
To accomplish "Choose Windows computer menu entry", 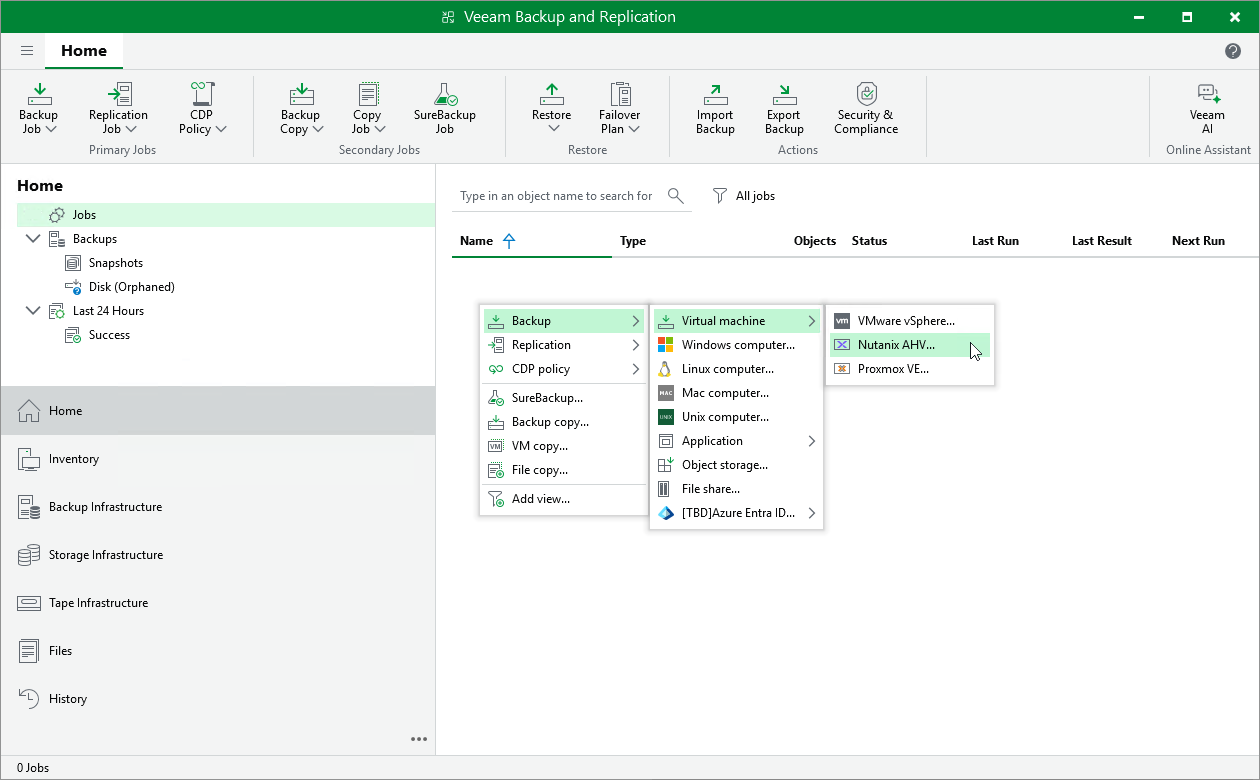I will (737, 345).
